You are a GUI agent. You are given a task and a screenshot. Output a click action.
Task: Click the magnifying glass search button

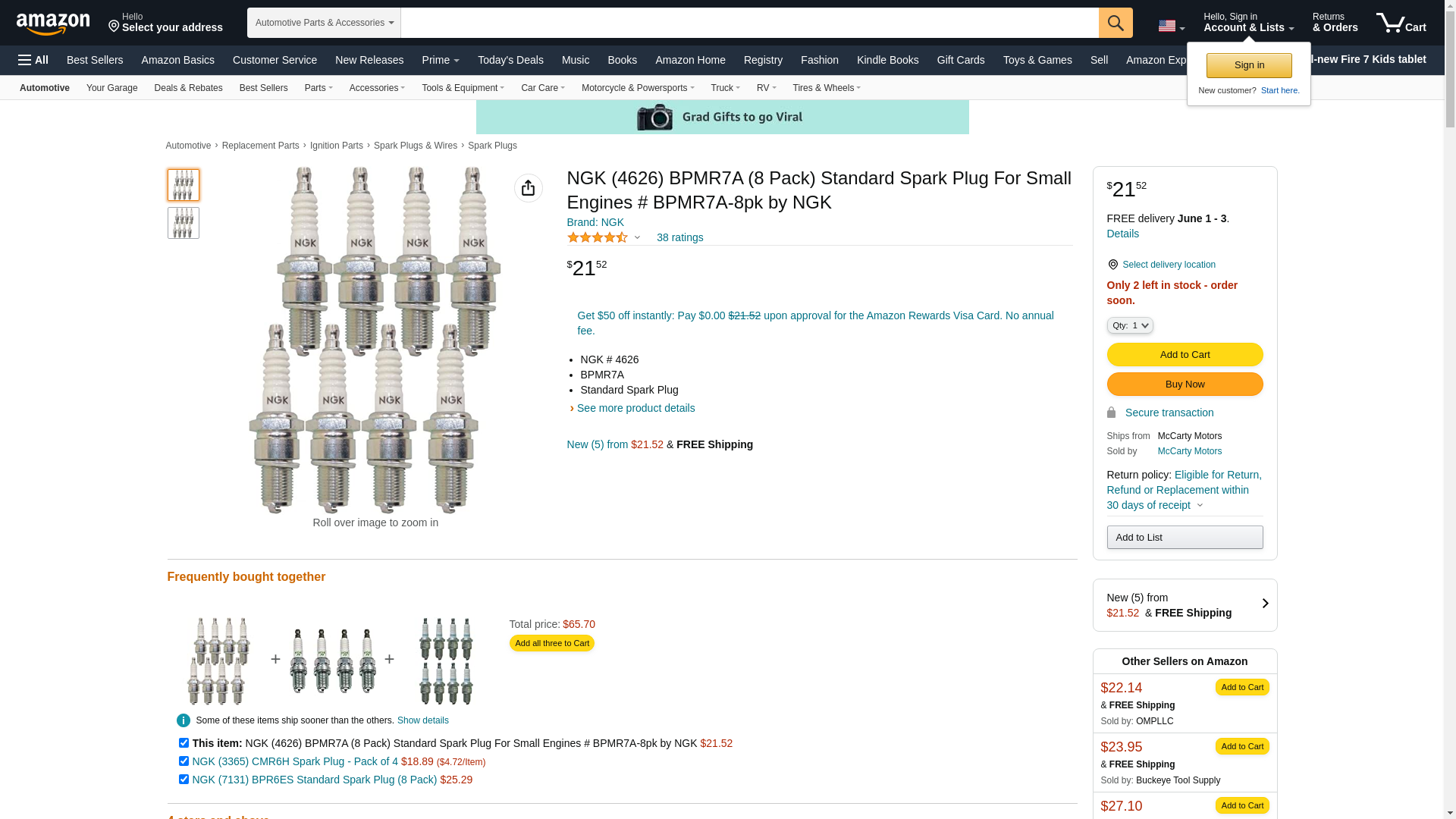click(1115, 23)
